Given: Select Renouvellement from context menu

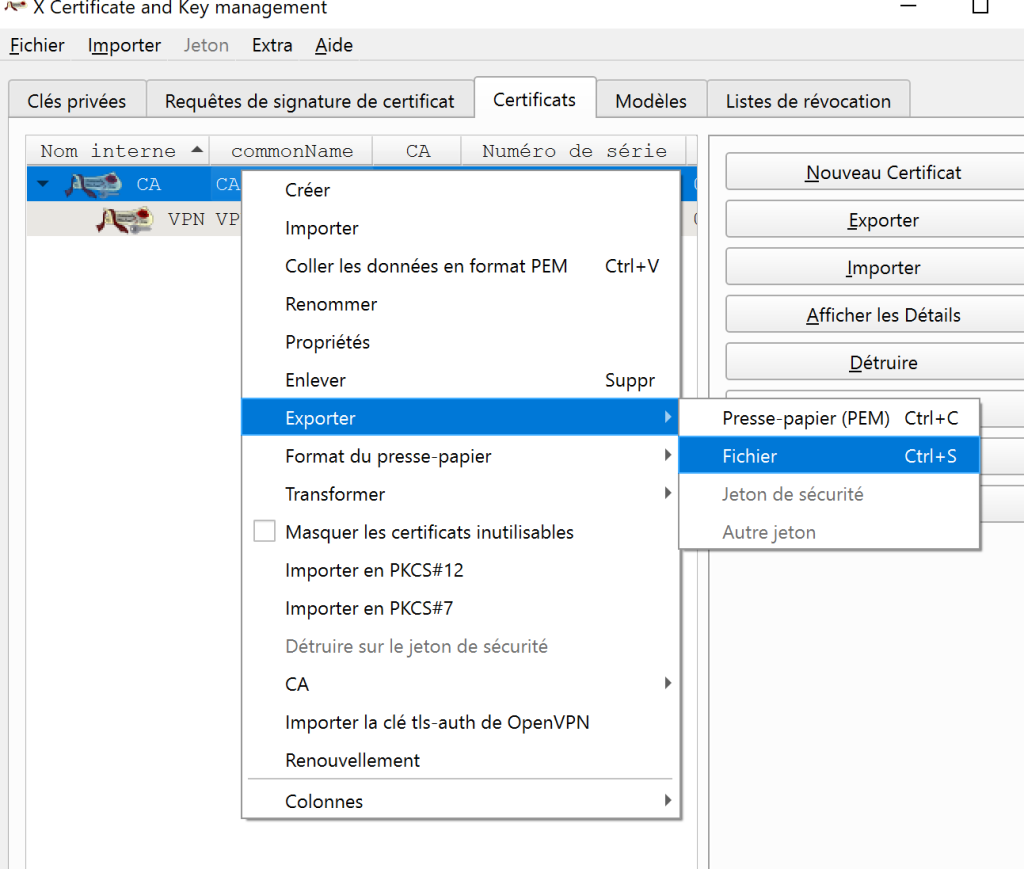Looking at the screenshot, I should (352, 760).
